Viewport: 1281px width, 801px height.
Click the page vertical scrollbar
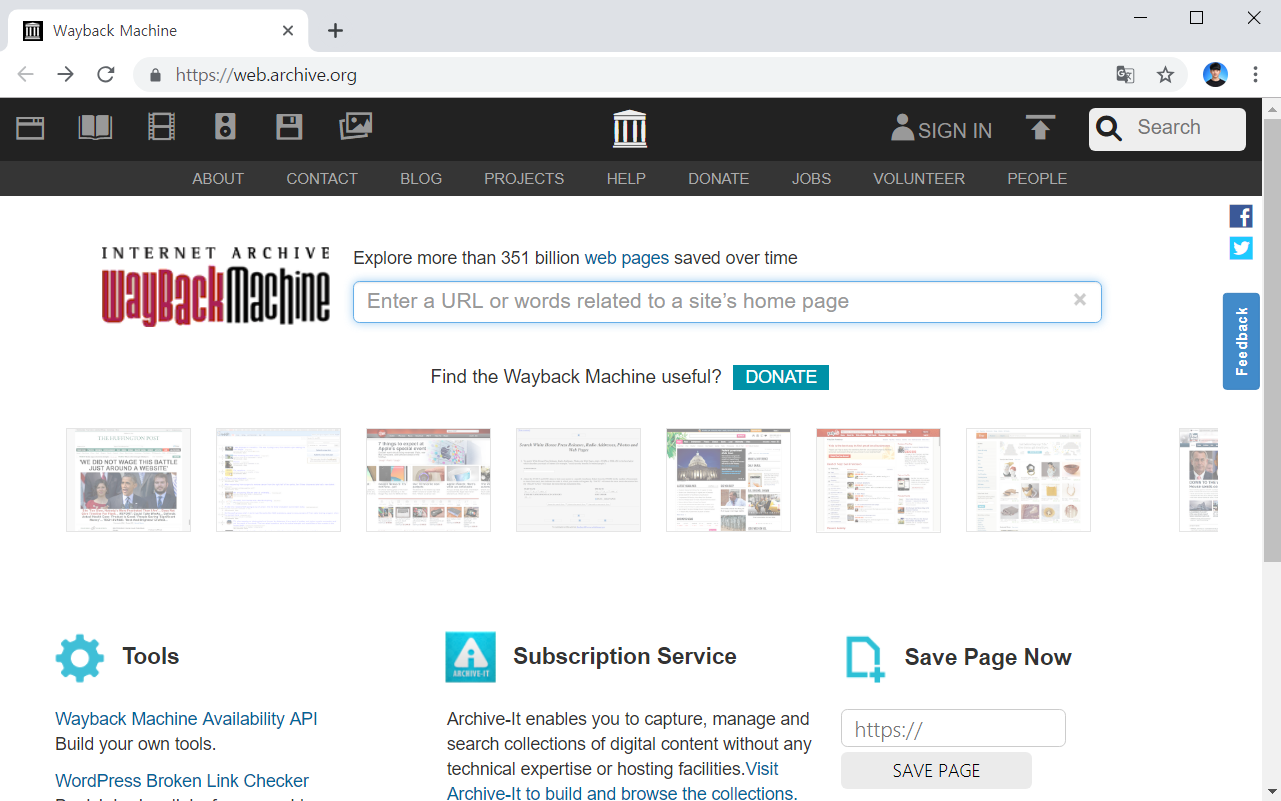pos(1272,340)
